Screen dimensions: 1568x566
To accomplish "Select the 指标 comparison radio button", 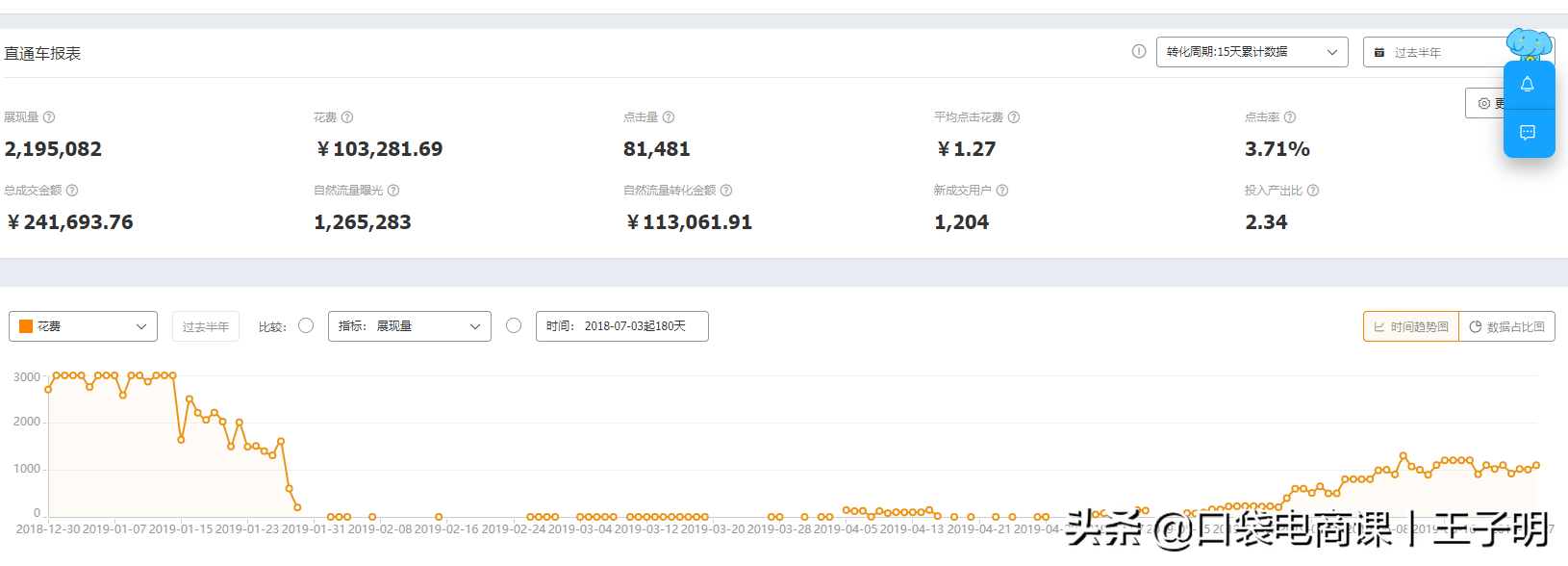I will tap(306, 325).
